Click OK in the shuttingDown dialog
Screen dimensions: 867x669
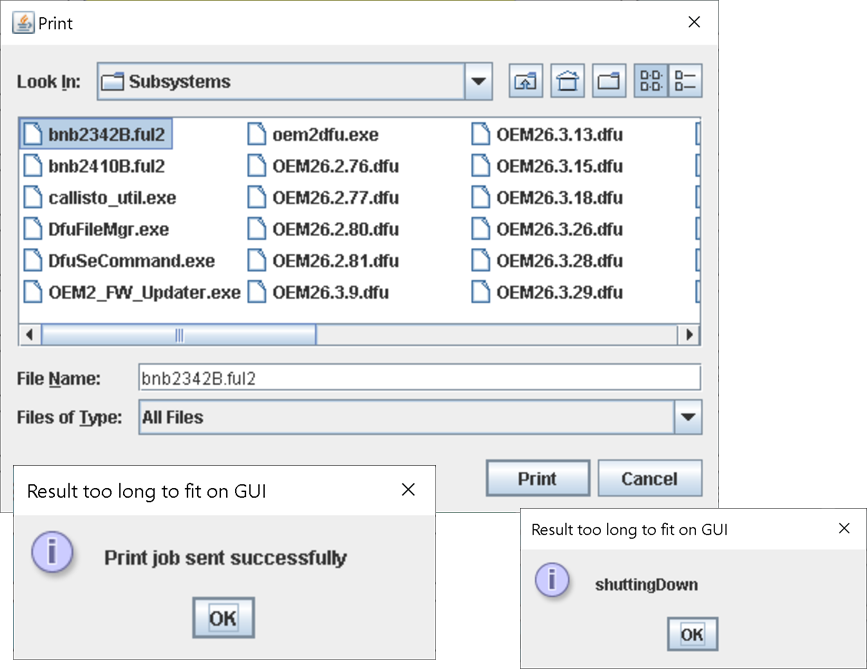point(691,634)
